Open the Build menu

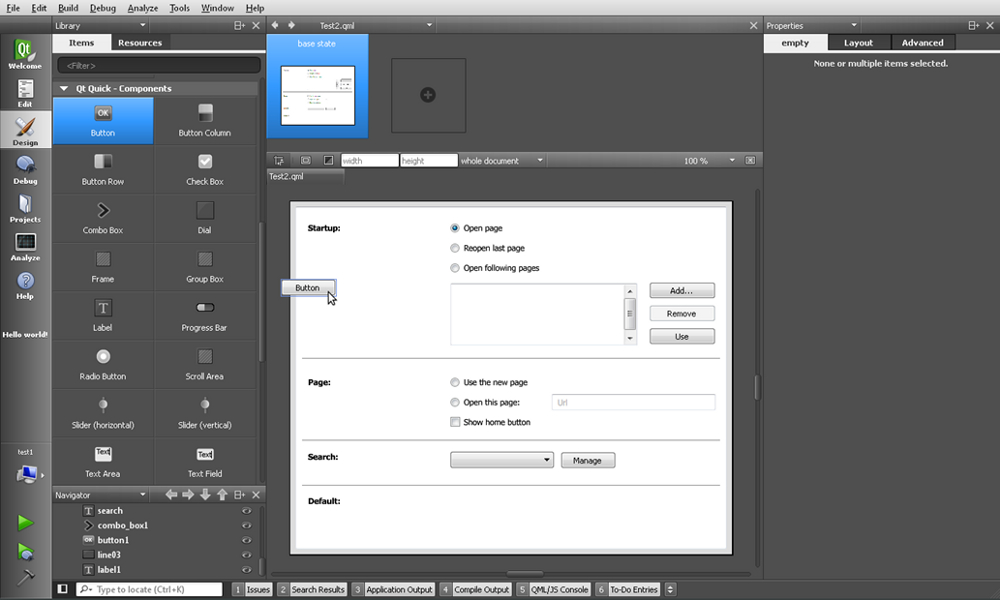click(x=68, y=8)
